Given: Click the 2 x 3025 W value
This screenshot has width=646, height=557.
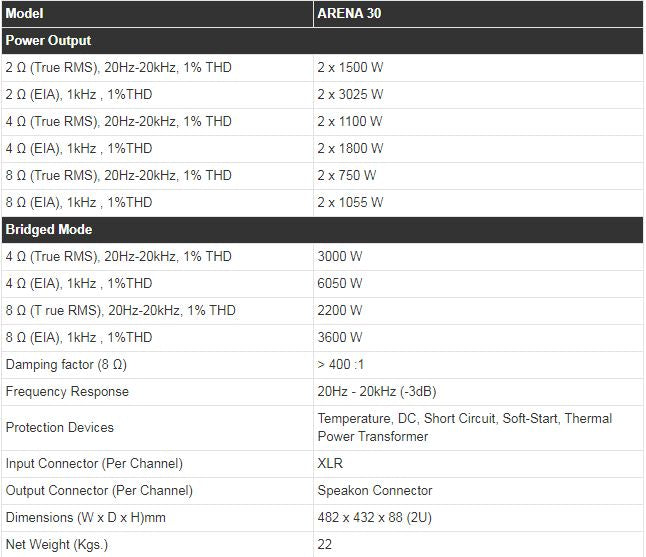Looking at the screenshot, I should click(350, 95).
